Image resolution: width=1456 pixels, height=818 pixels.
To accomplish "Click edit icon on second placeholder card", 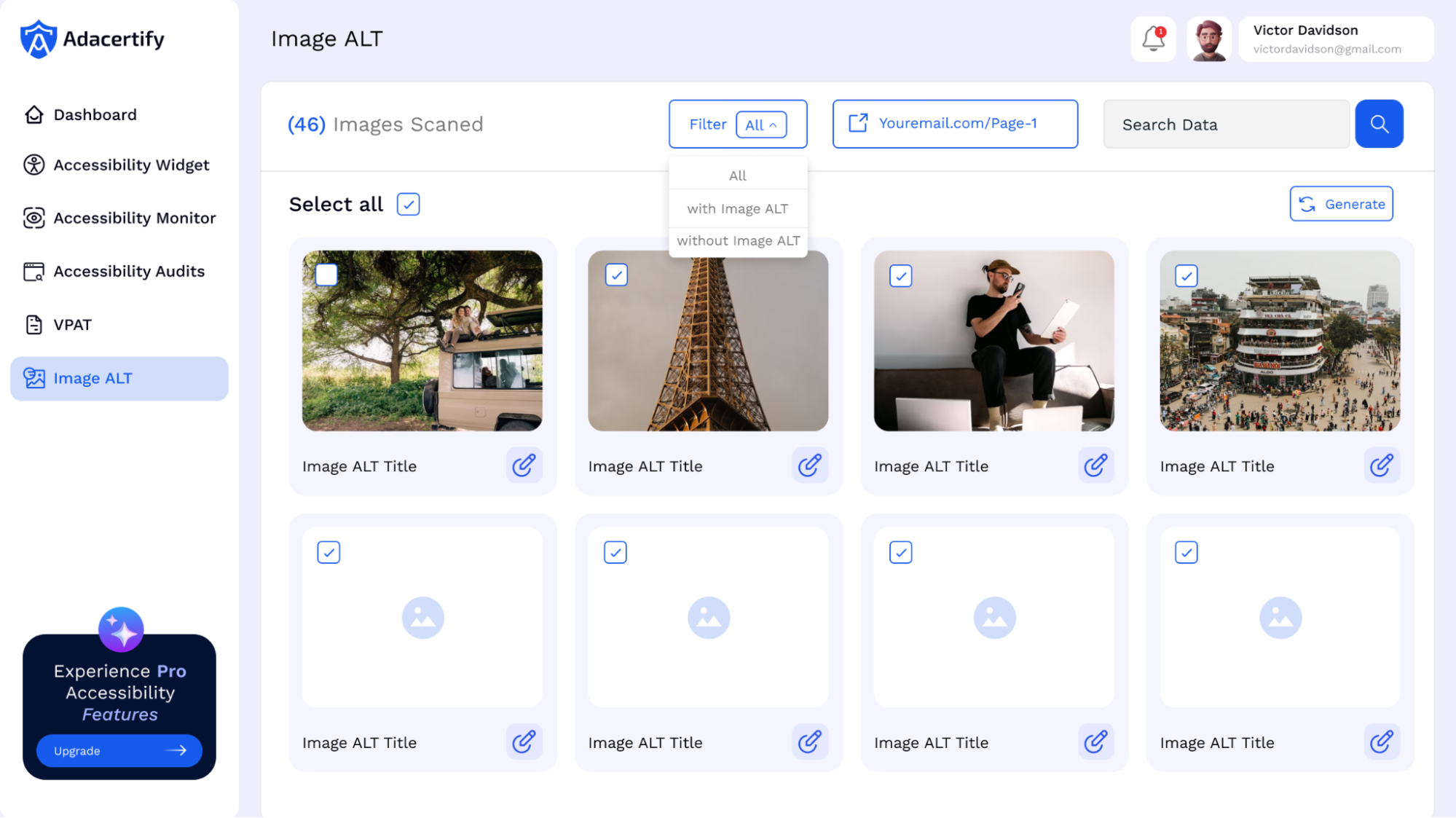I will click(810, 742).
